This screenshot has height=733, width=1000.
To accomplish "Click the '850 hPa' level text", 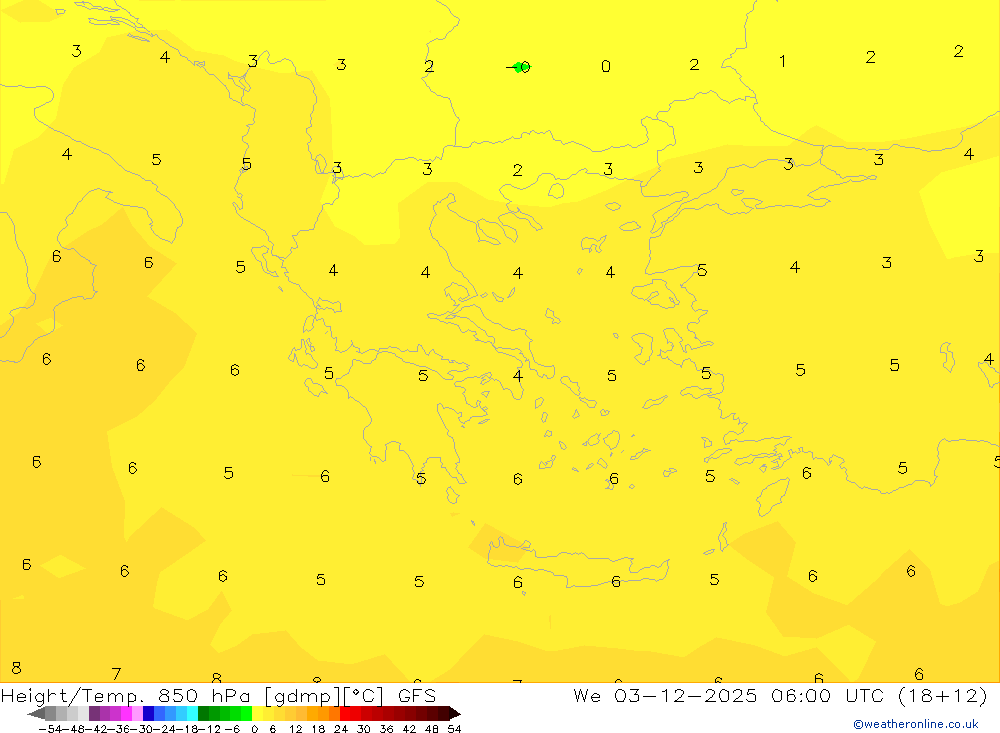I will pyautogui.click(x=202, y=696).
